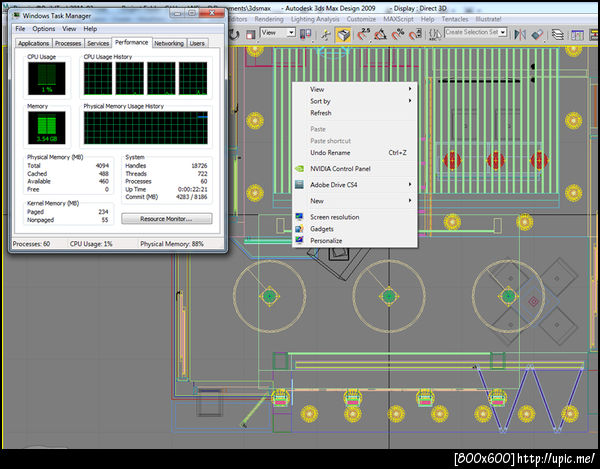Image resolution: width=600 pixels, height=469 pixels.
Task: Click the Adobe Drive CS4 icon
Action: [x=299, y=185]
